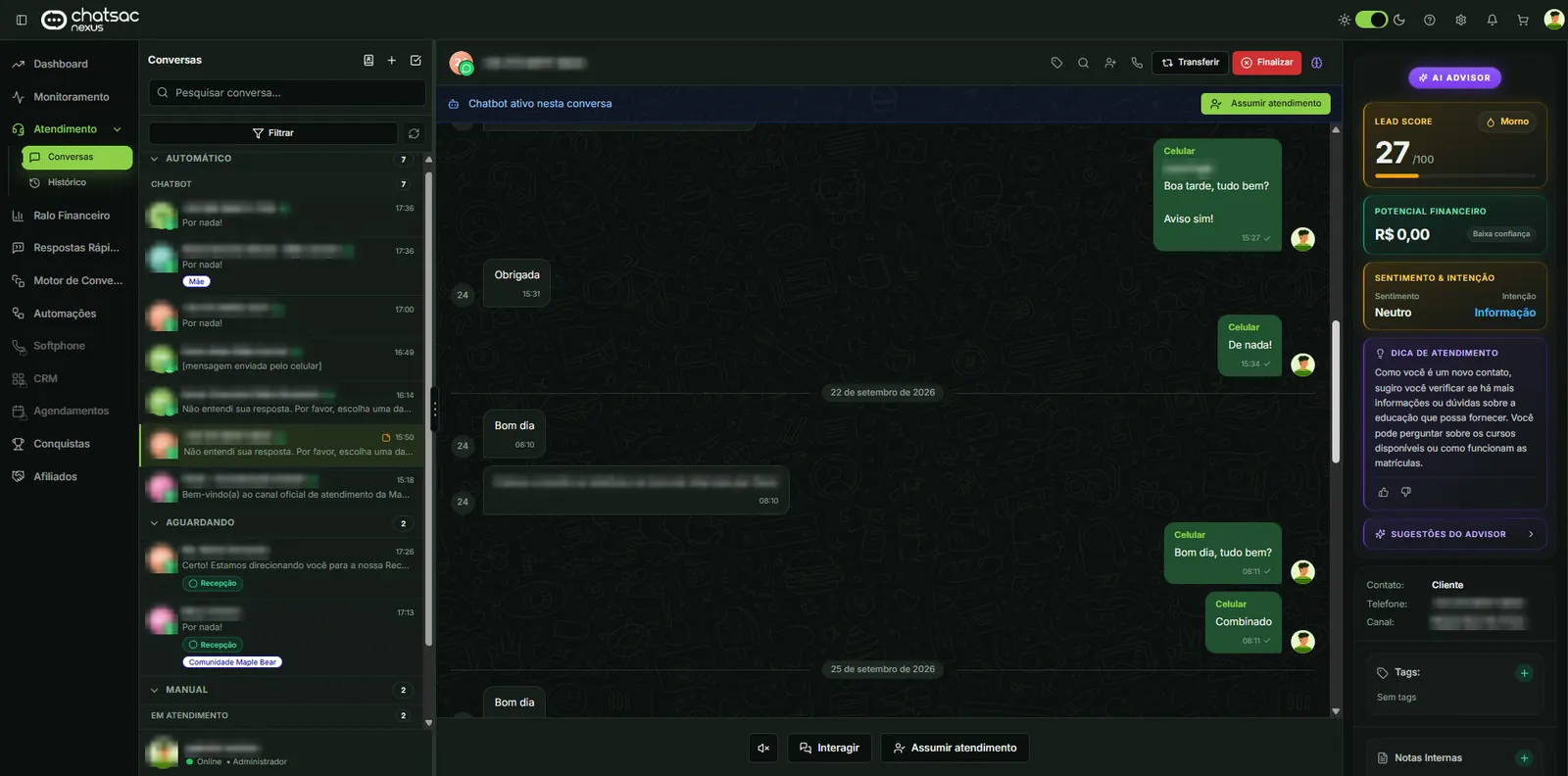This screenshot has height=776, width=1568.
Task: Open notifications bell
Action: click(1493, 20)
